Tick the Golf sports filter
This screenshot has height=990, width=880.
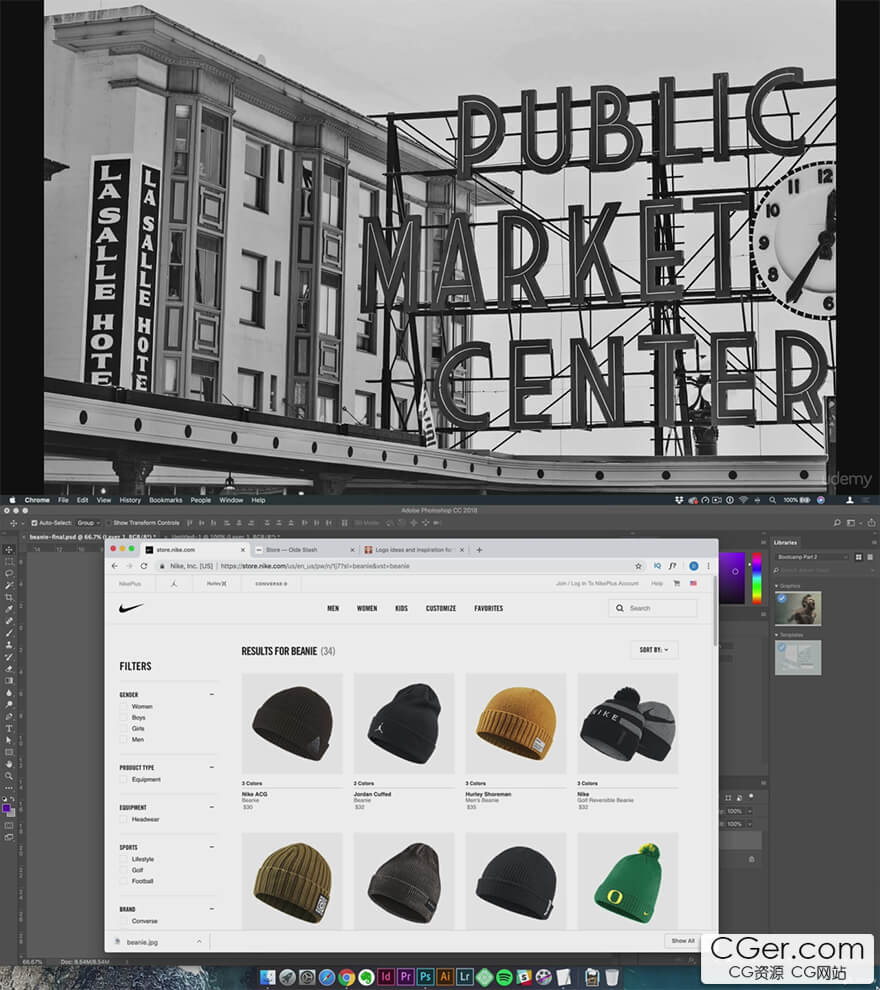tap(124, 870)
